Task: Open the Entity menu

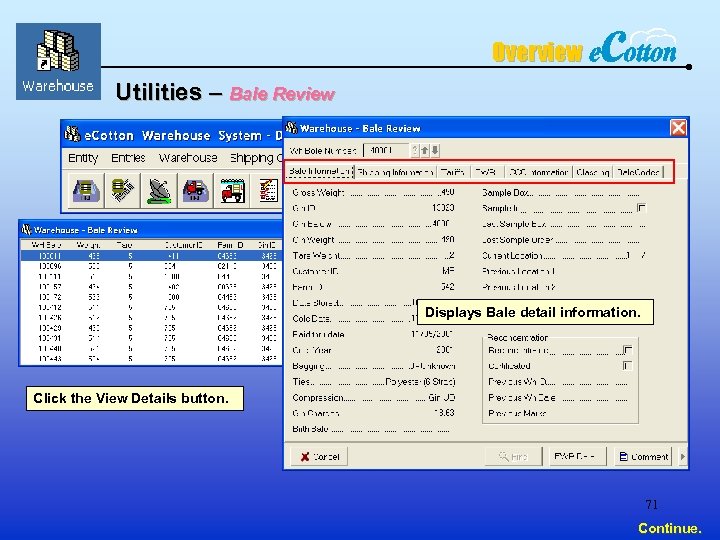Action: (83, 158)
